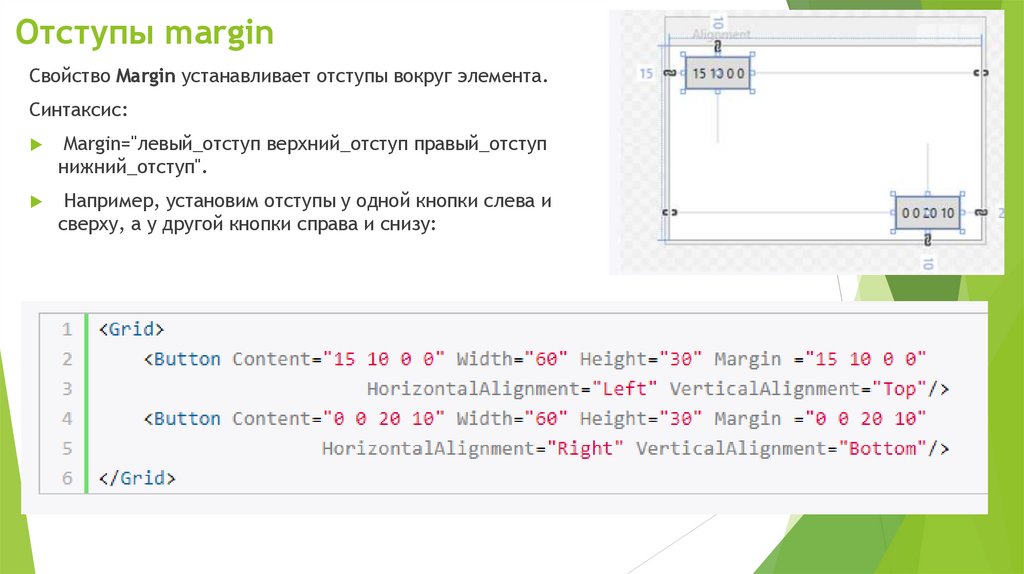The image size is (1024, 574).
Task: Click the opening '<Grid>' tag in the code
Action: 131,329
